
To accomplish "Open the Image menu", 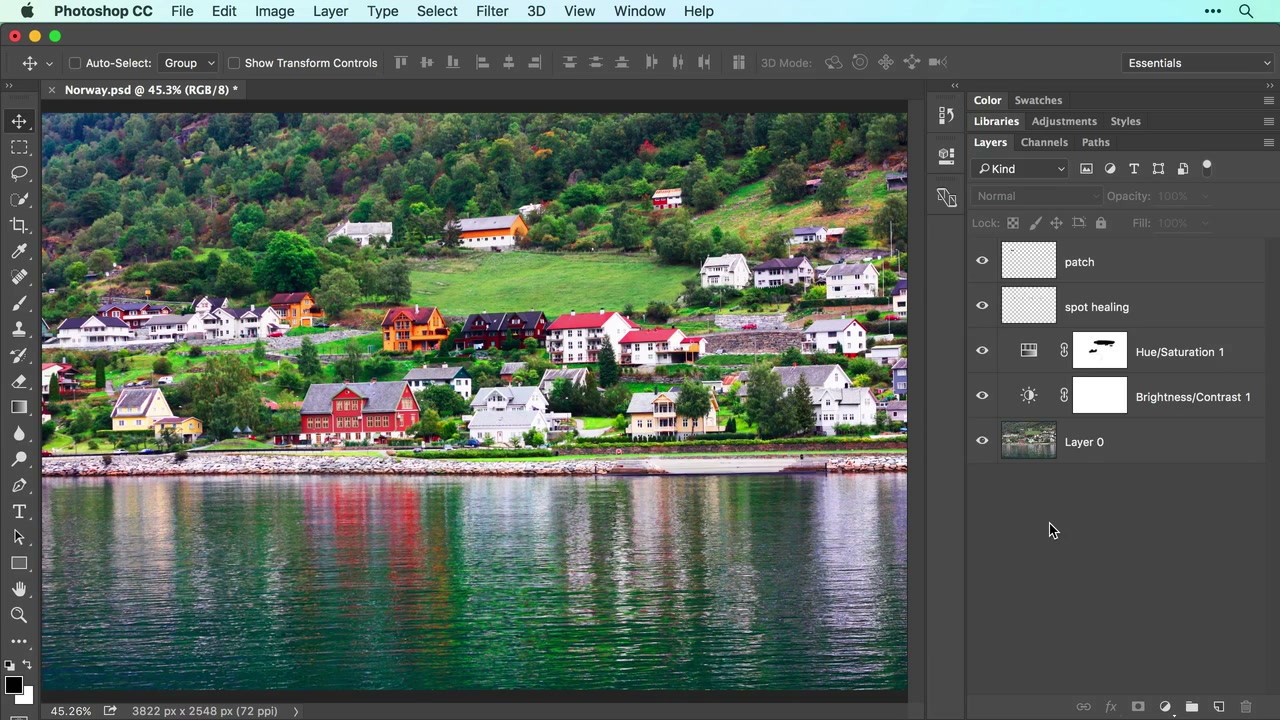I will tap(274, 11).
